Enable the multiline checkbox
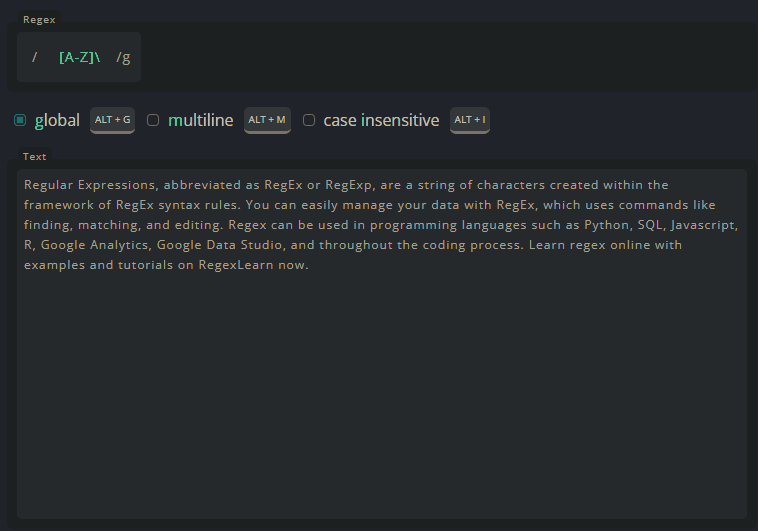The image size is (758, 531). click(x=153, y=120)
